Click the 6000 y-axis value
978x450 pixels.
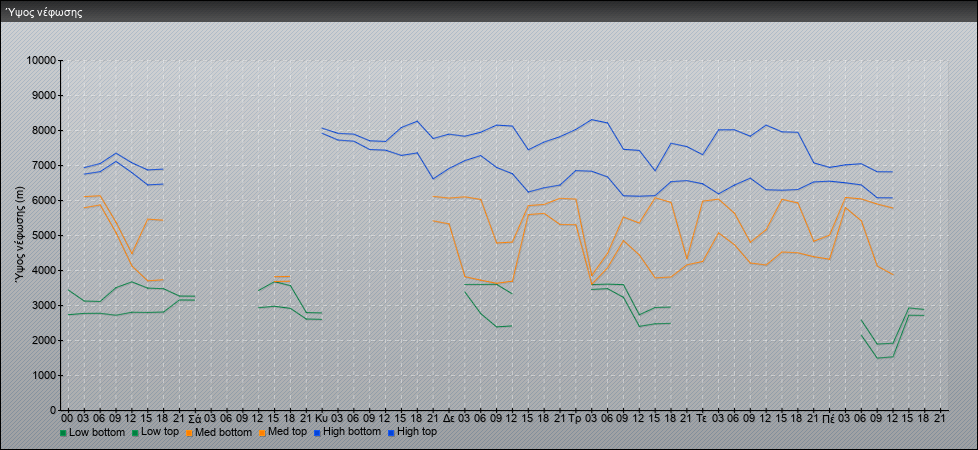pos(44,200)
